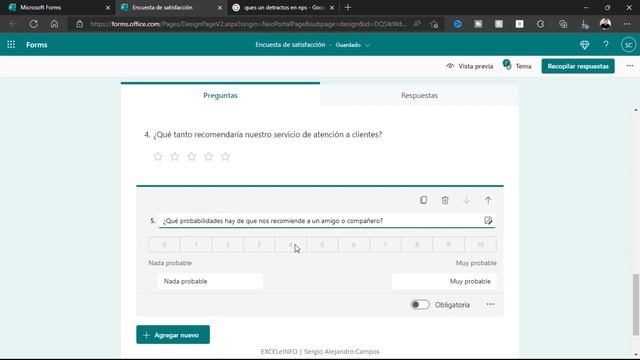Open Vista previa of the form

coord(470,66)
